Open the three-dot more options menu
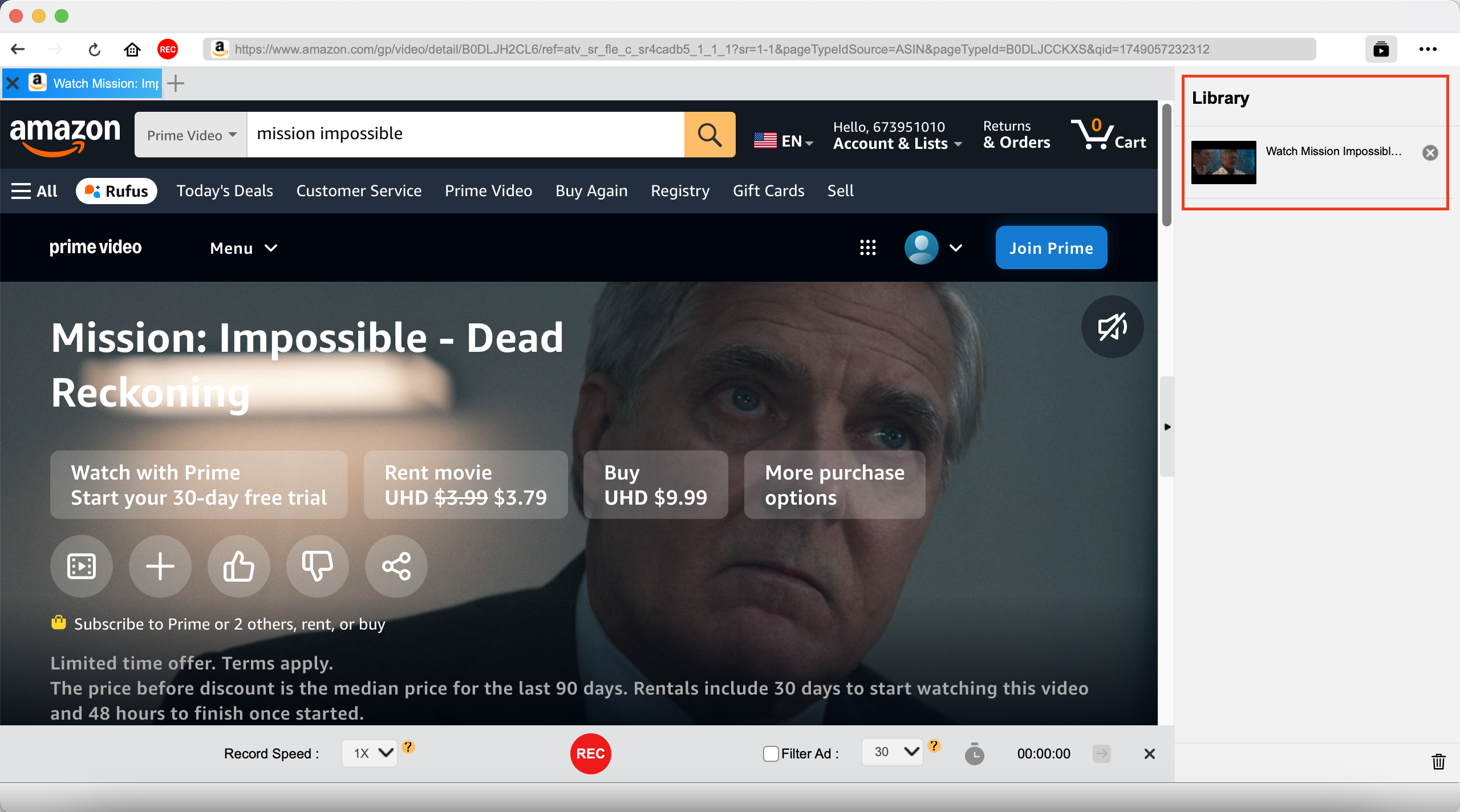Image resolution: width=1460 pixels, height=812 pixels. click(1427, 49)
